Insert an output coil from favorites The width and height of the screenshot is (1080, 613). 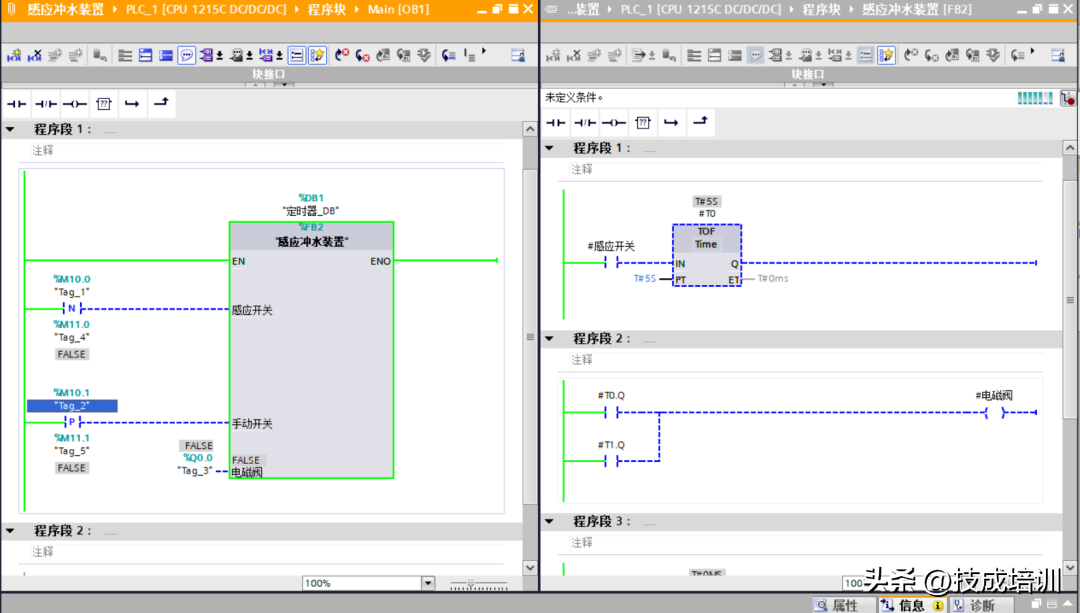(x=74, y=103)
